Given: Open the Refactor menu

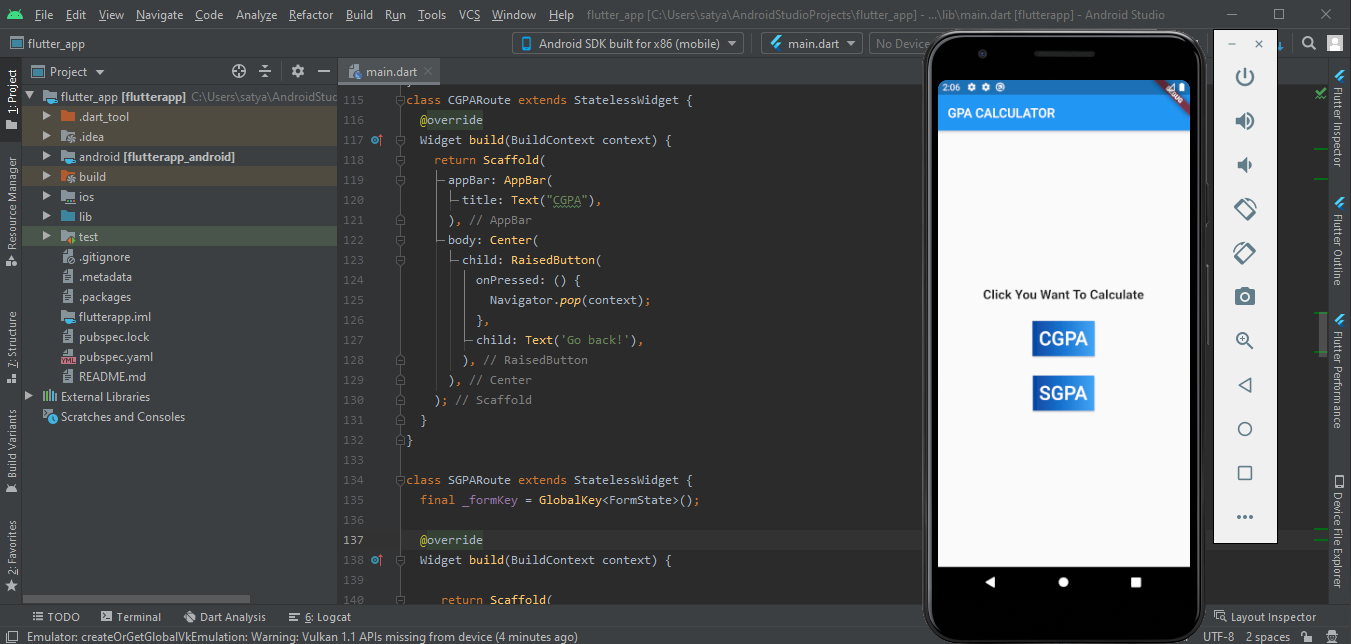Looking at the screenshot, I should [x=311, y=15].
